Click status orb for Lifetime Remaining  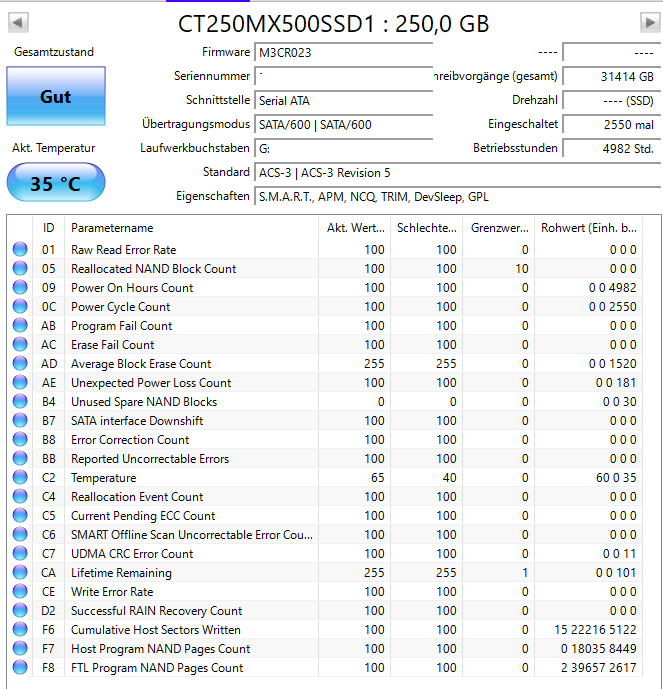pos(20,572)
